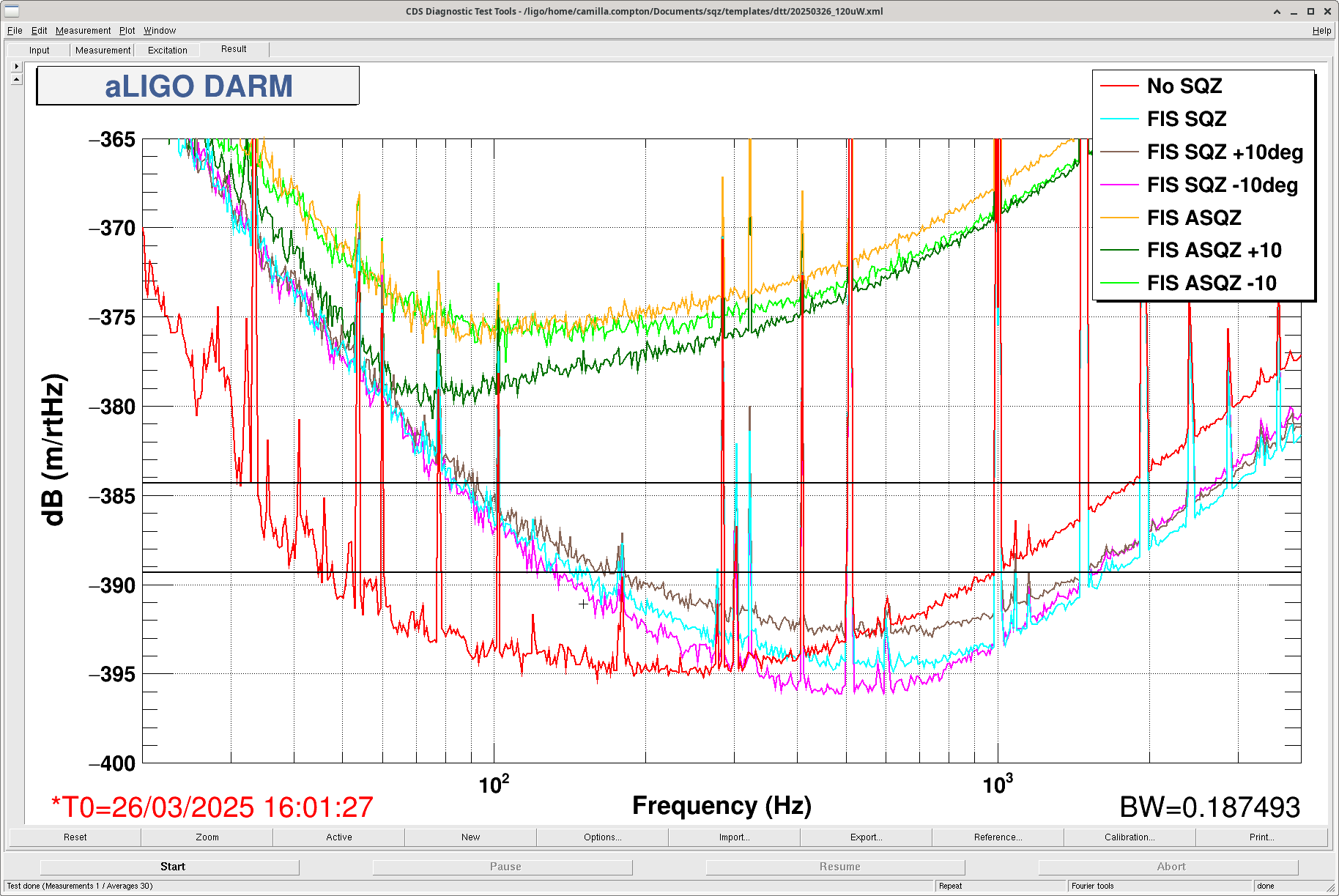The width and height of the screenshot is (1339, 896).
Task: Click the Reset button
Action: pyautogui.click(x=75, y=837)
